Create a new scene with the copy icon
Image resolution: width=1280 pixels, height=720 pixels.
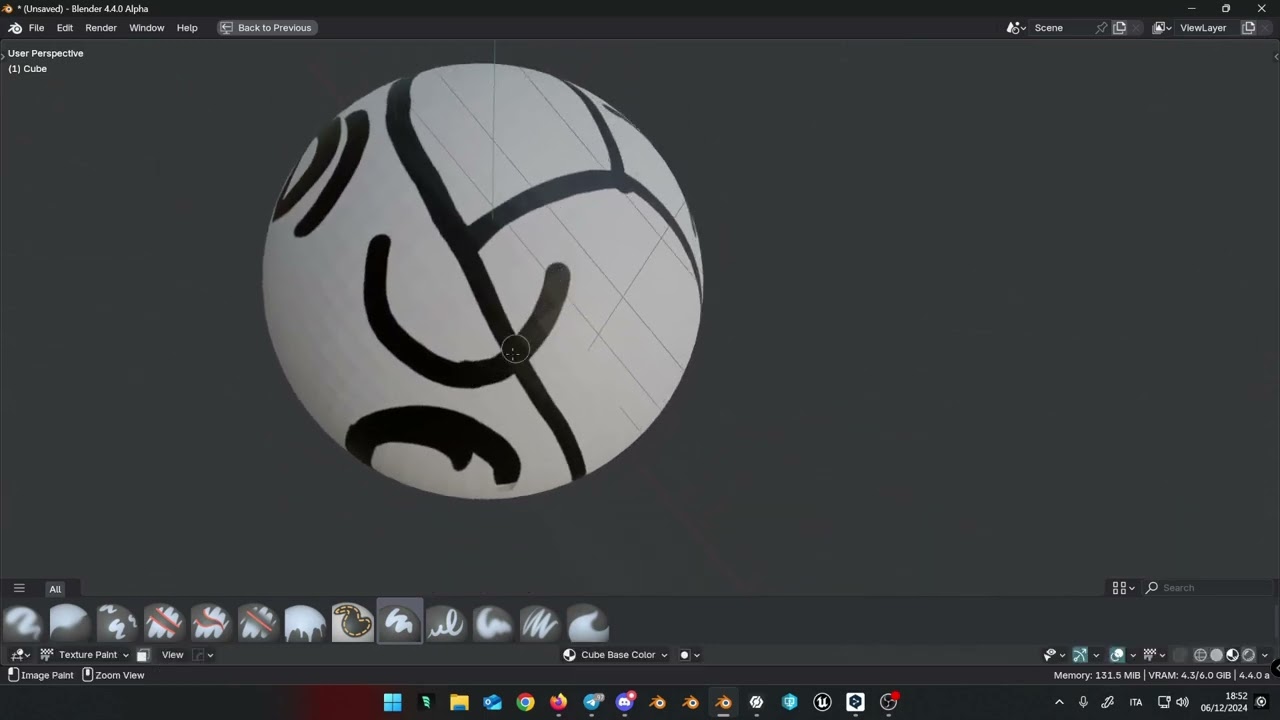tap(1120, 28)
